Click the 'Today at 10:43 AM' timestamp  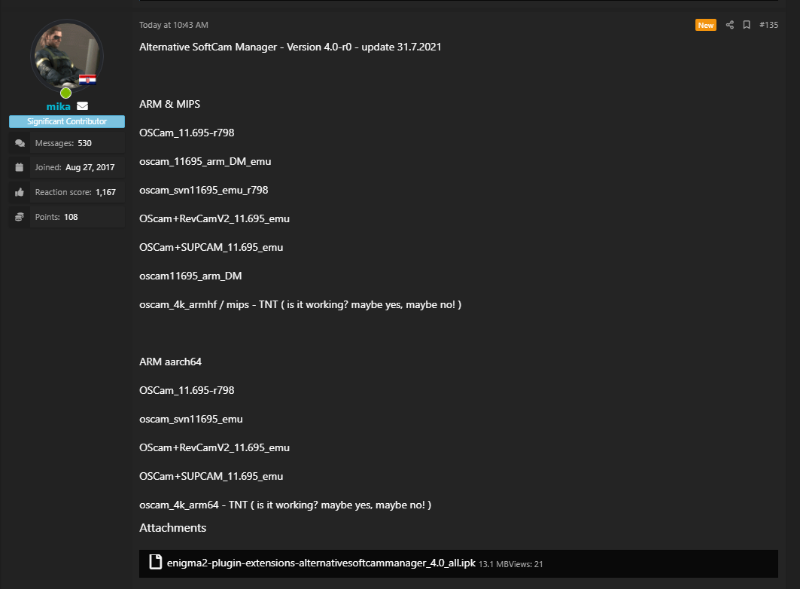[x=174, y=24]
